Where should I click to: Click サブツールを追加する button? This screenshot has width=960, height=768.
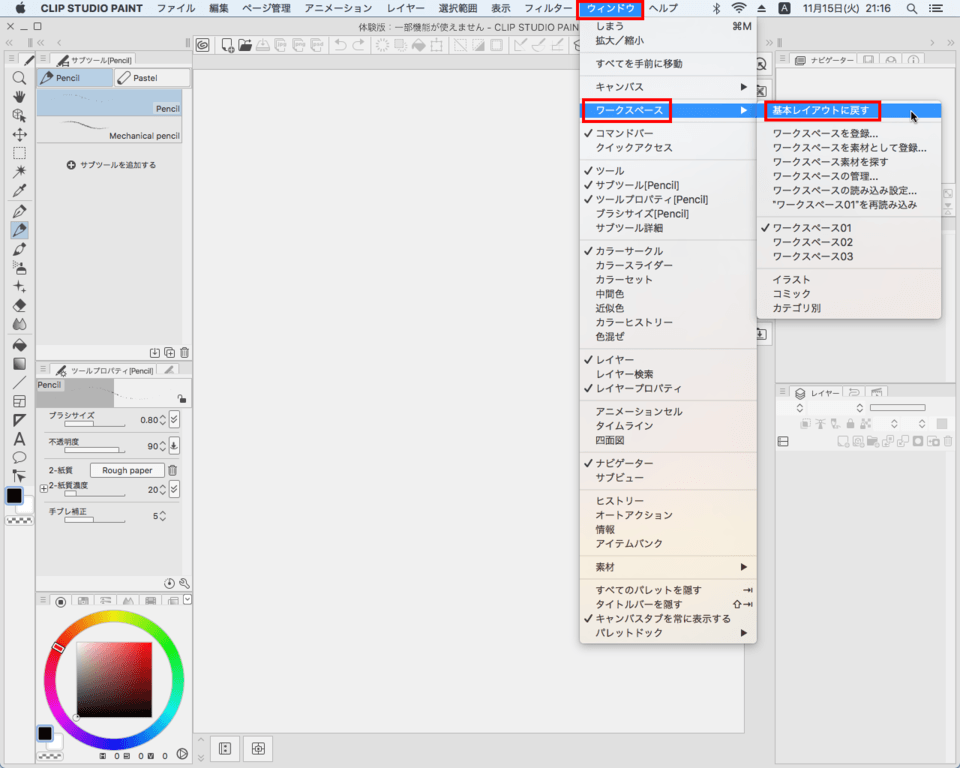pos(111,165)
